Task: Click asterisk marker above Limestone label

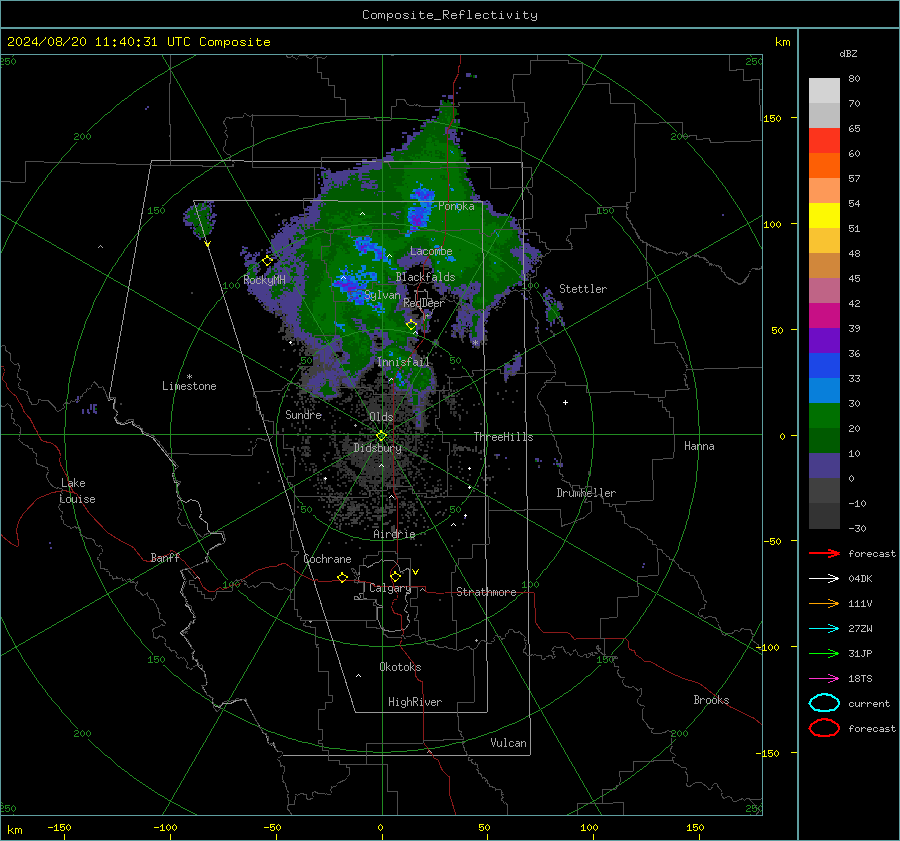Action: (x=189, y=377)
